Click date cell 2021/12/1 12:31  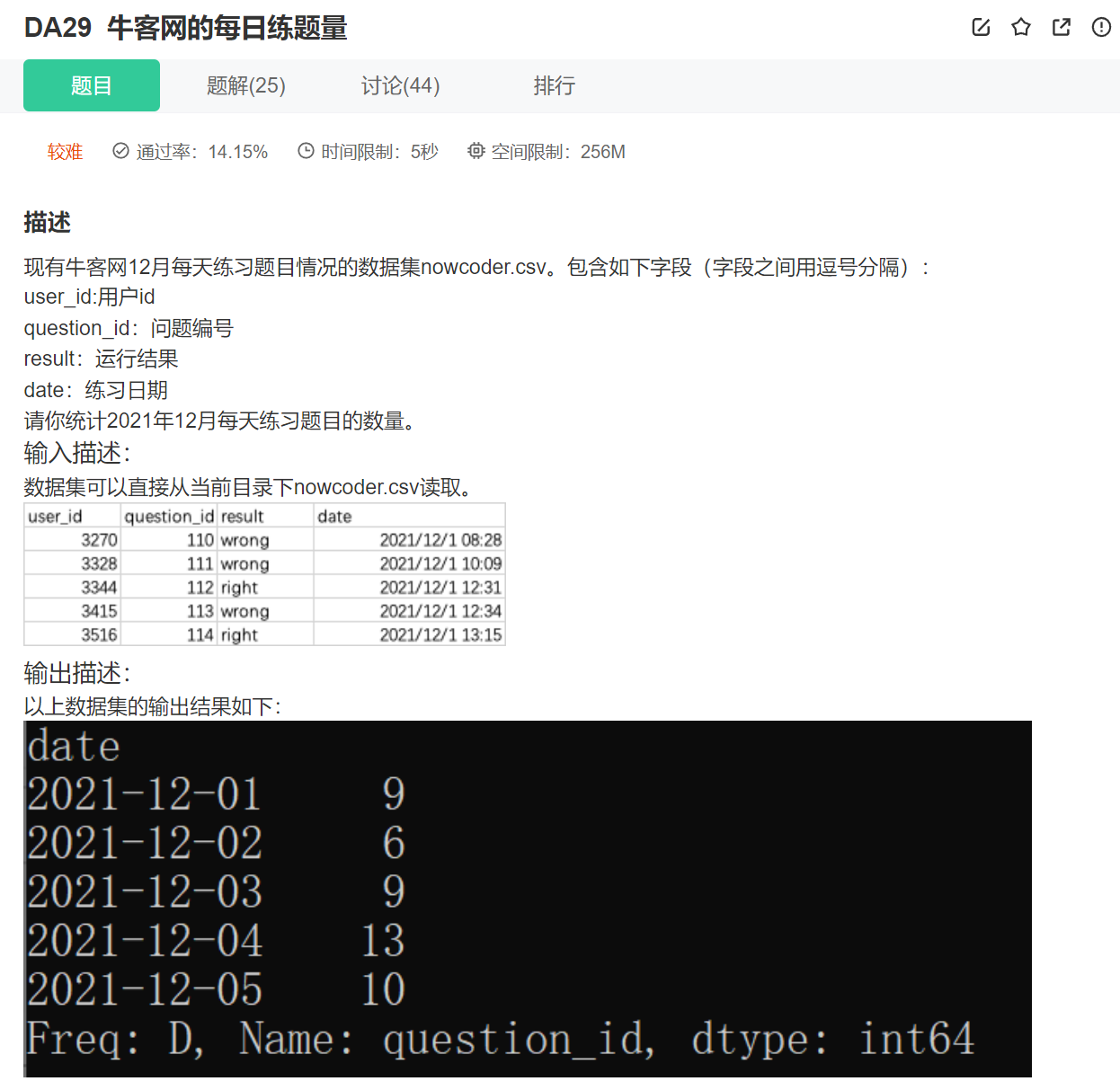click(410, 587)
